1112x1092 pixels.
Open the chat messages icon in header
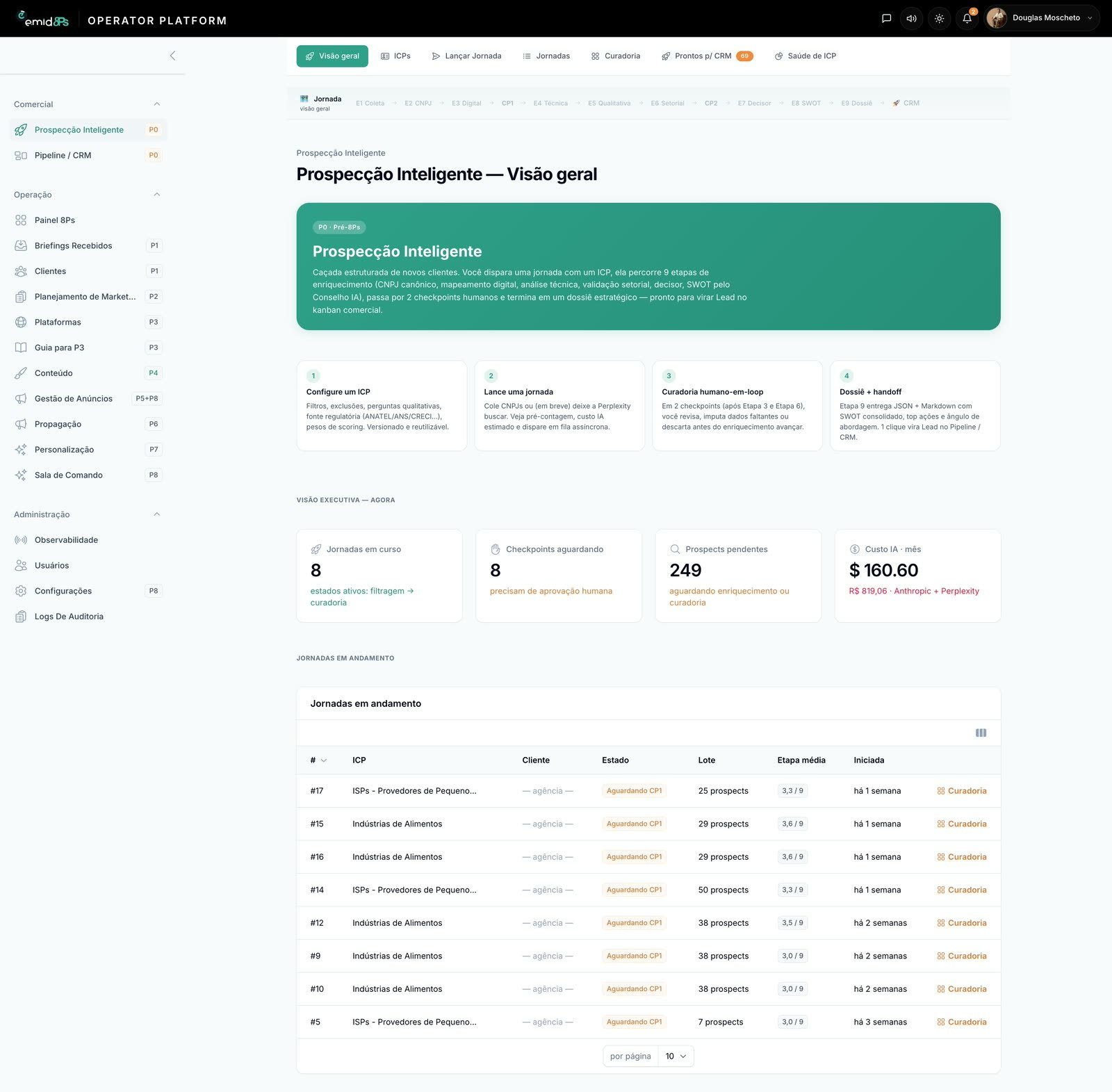(x=886, y=19)
